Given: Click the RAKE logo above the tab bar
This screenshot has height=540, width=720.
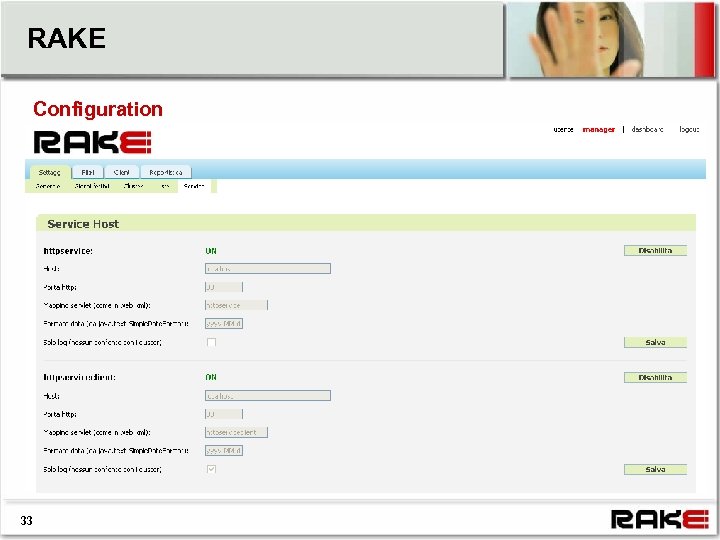Looking at the screenshot, I should (x=92, y=142).
